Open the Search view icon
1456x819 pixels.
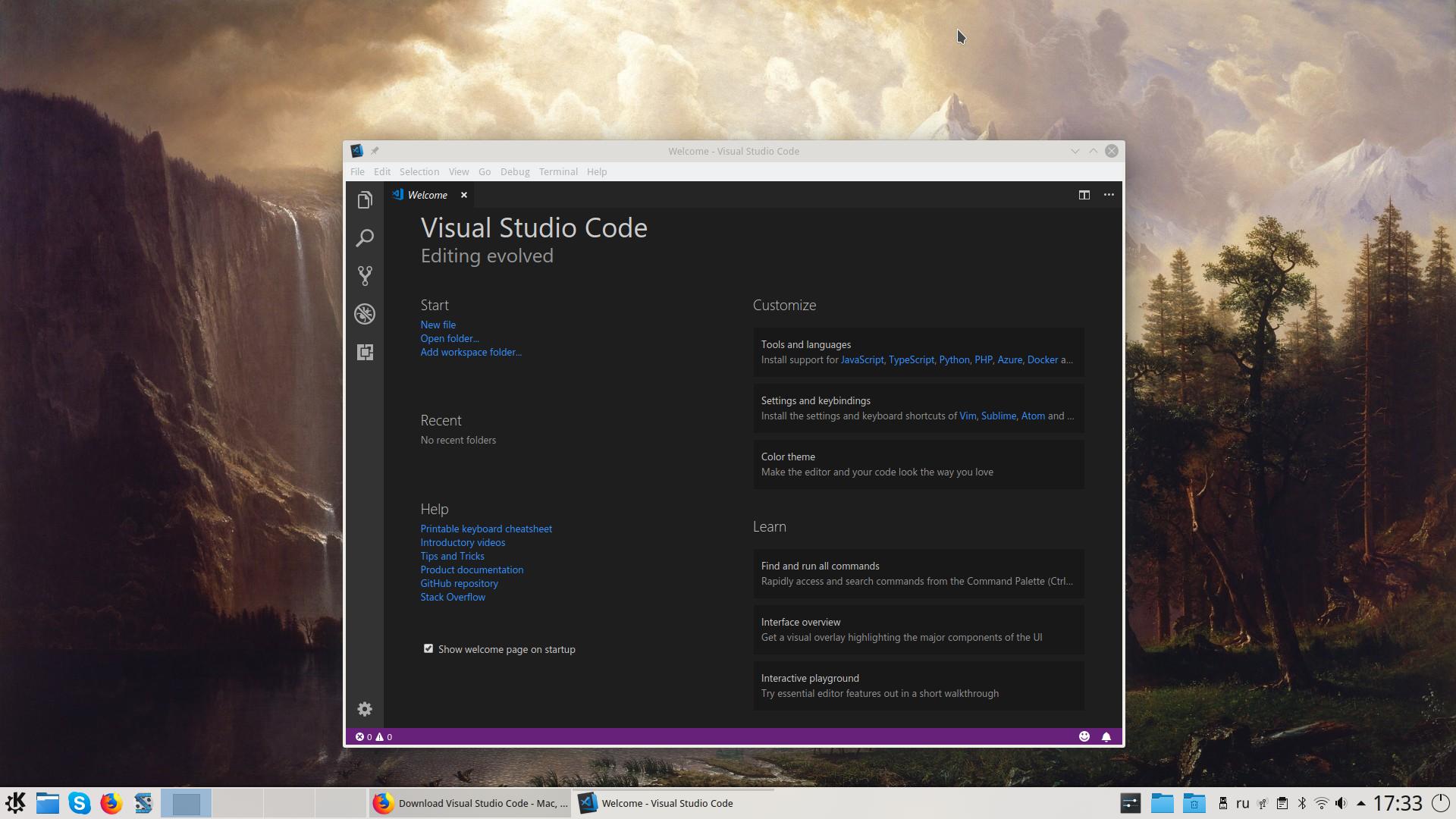point(365,238)
